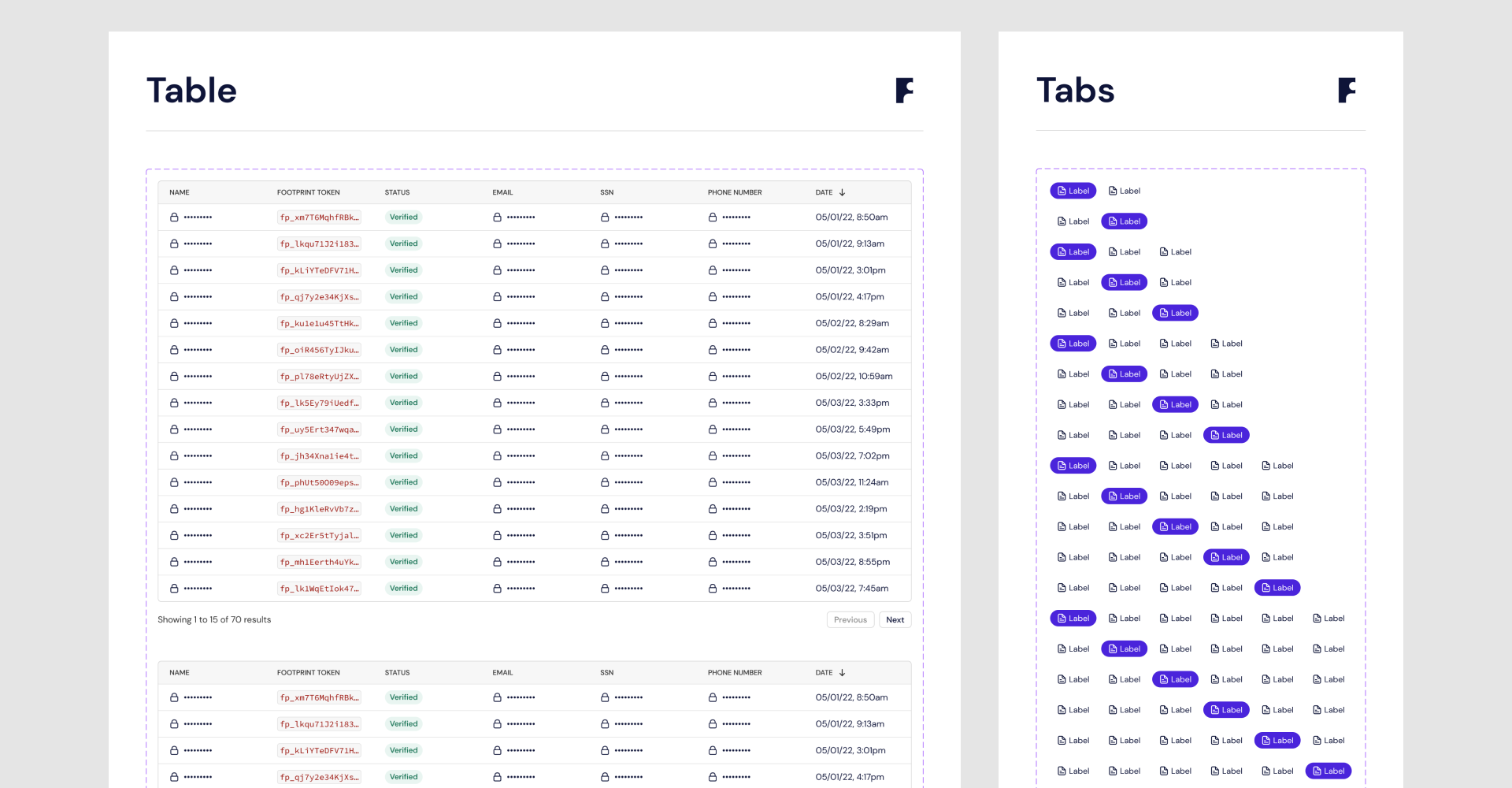Click the SSN lock icon in the 05/03/22, 7:02pm row

[605, 455]
